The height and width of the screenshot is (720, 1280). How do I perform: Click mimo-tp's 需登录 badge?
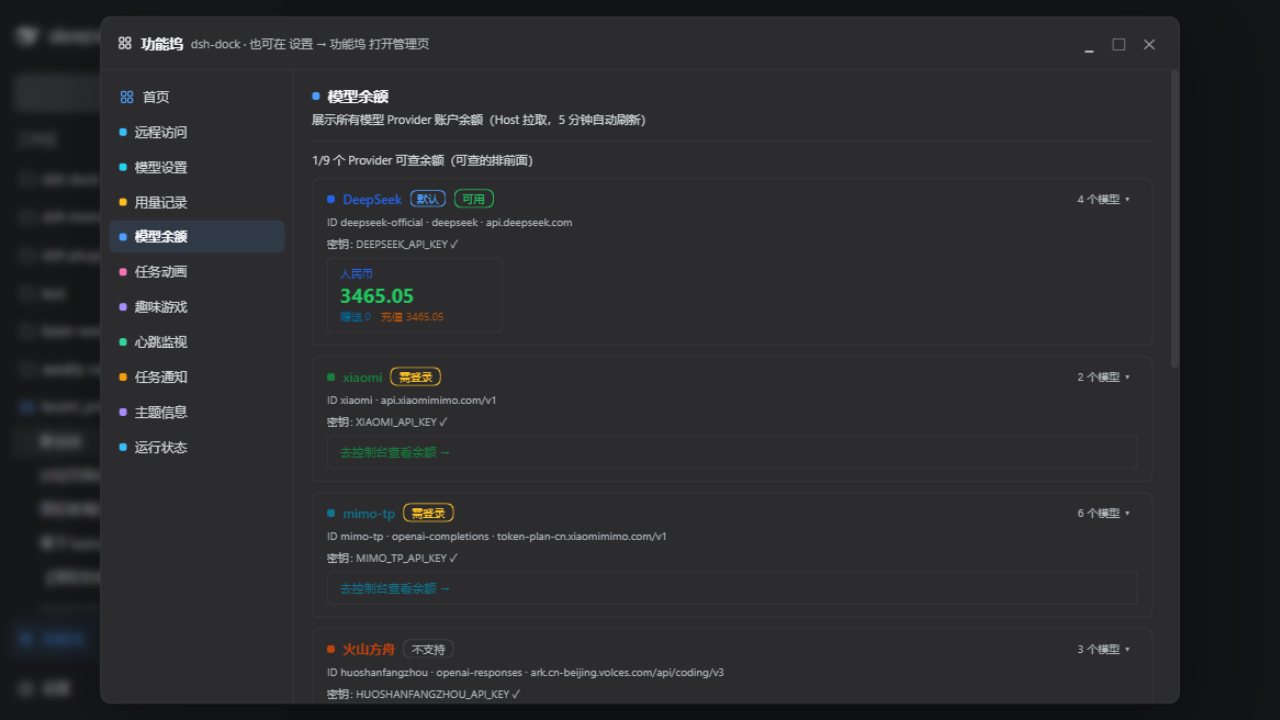(x=428, y=513)
